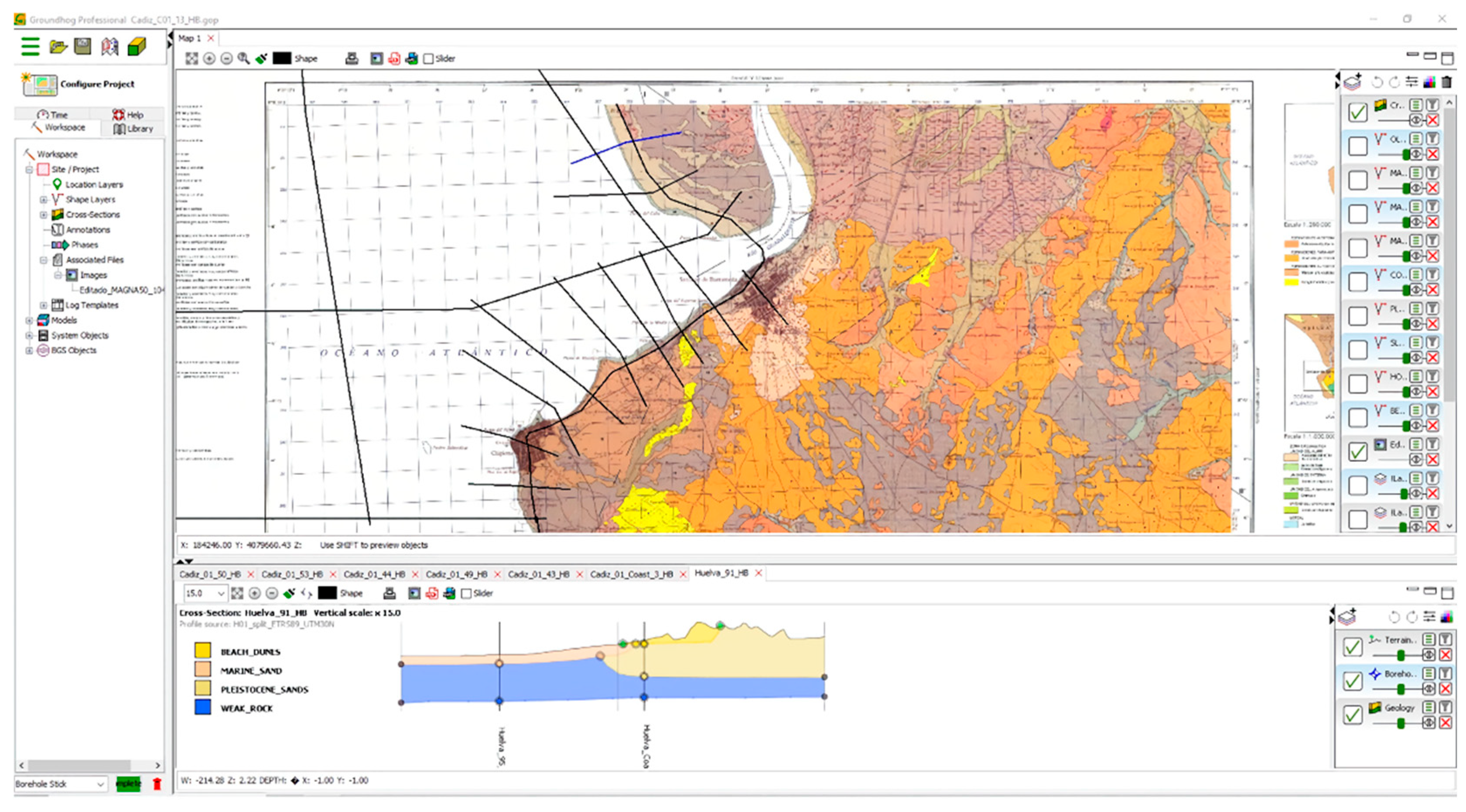This screenshot has height=812, width=1466.
Task: Click the print icon in map toolbar
Action: pos(352,58)
